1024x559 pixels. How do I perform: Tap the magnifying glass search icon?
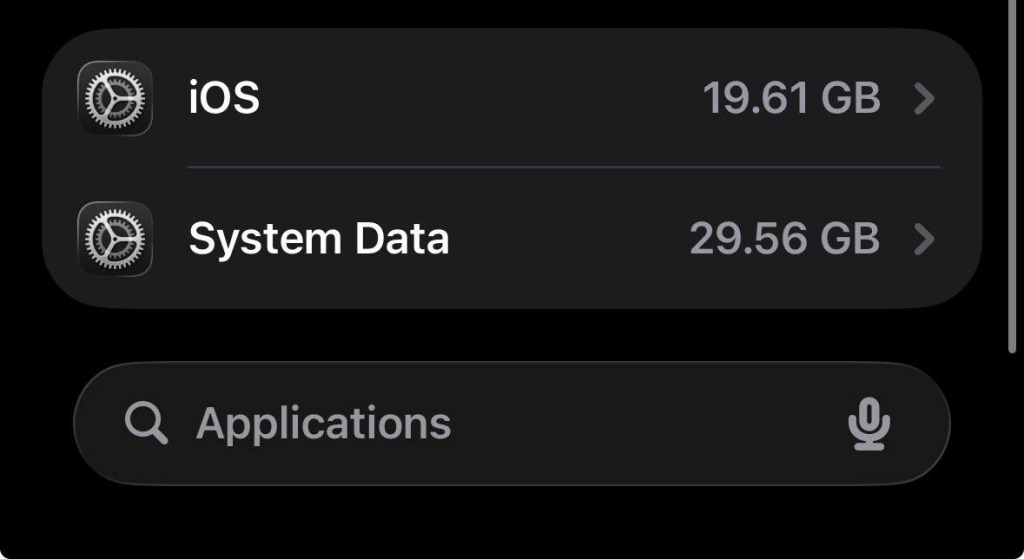point(146,423)
